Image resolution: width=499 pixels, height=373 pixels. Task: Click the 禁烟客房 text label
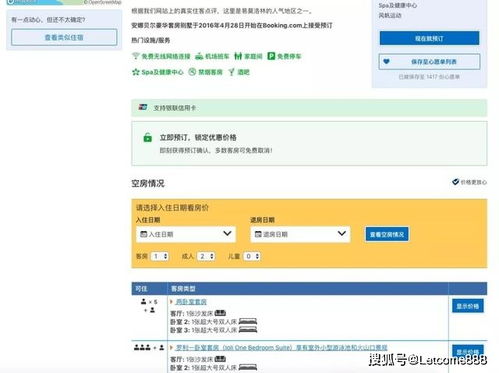click(210, 72)
